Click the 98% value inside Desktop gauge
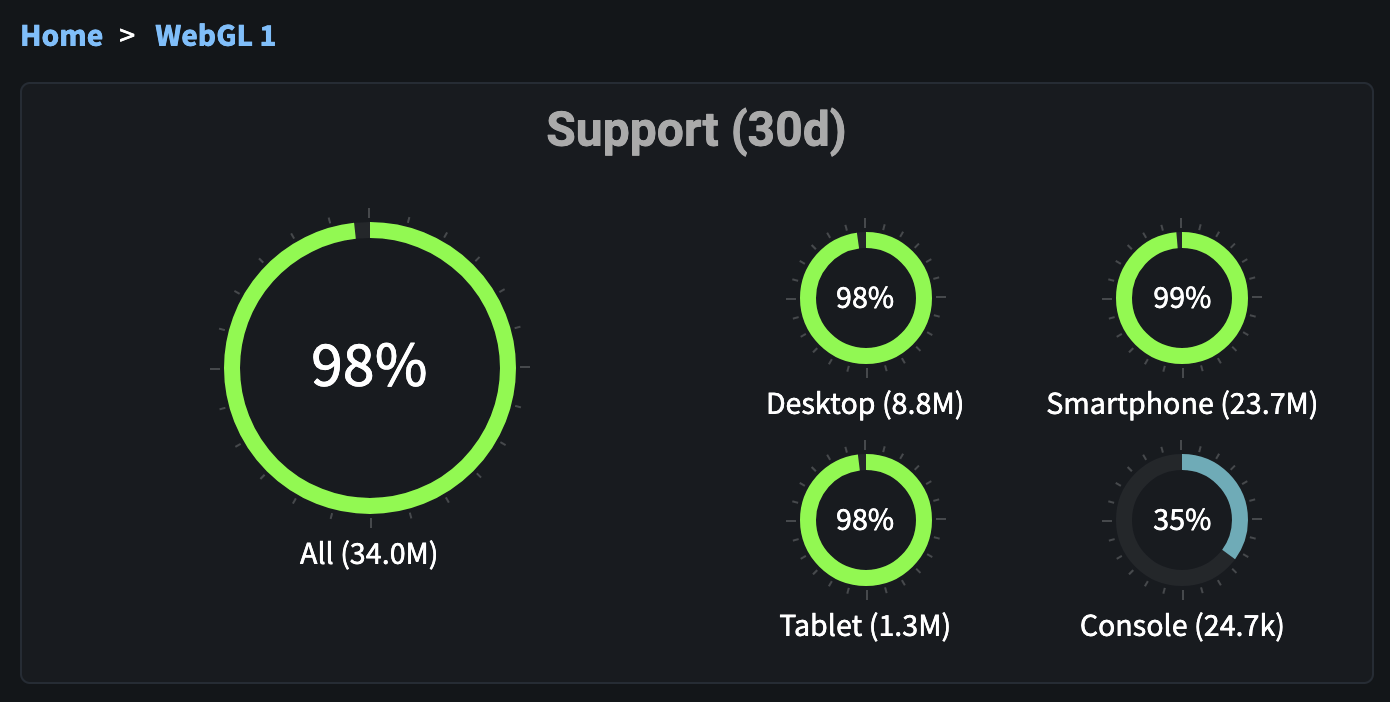 tap(865, 298)
